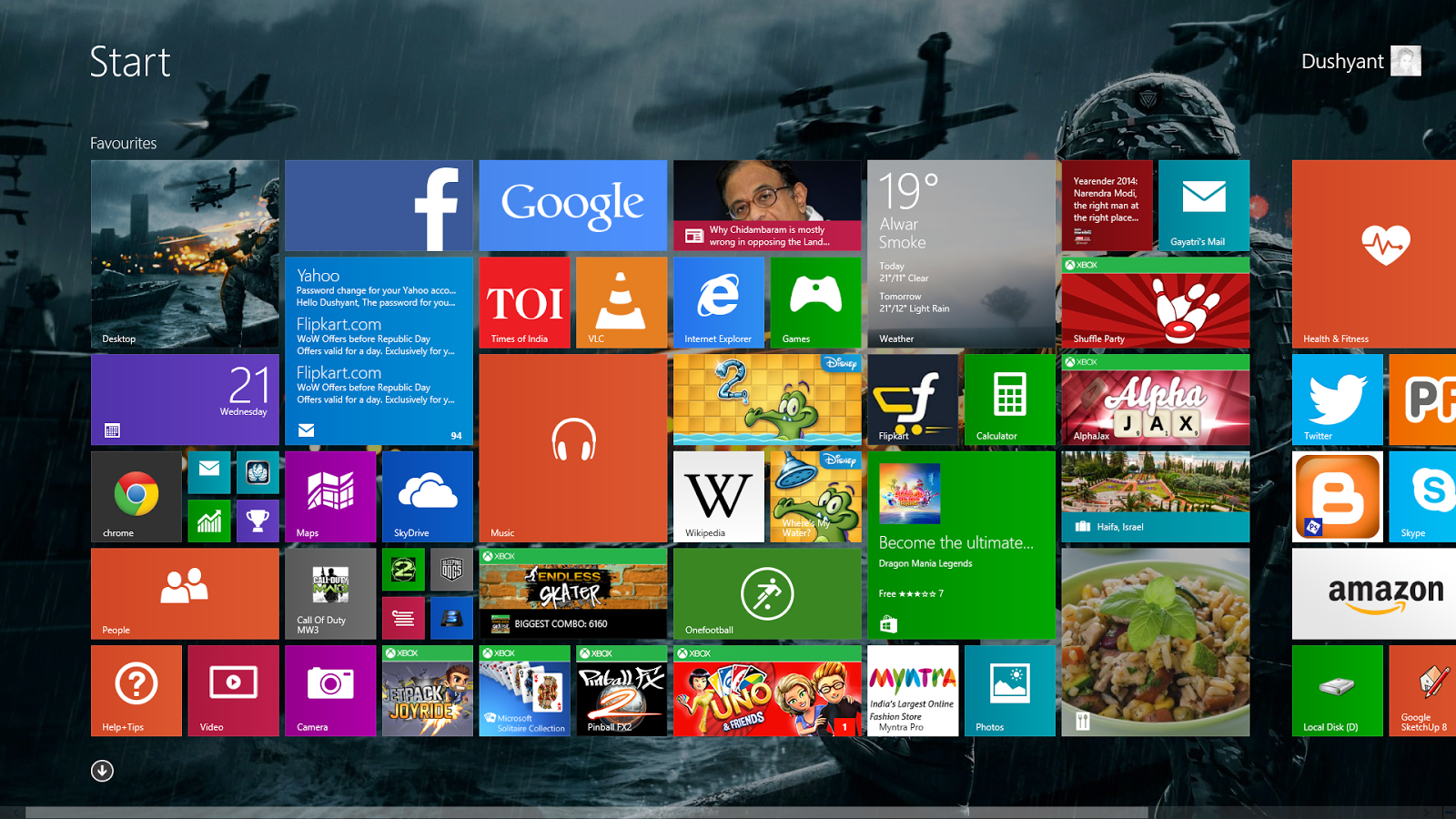
Task: Open the Amazon tile
Action: coord(1374,594)
